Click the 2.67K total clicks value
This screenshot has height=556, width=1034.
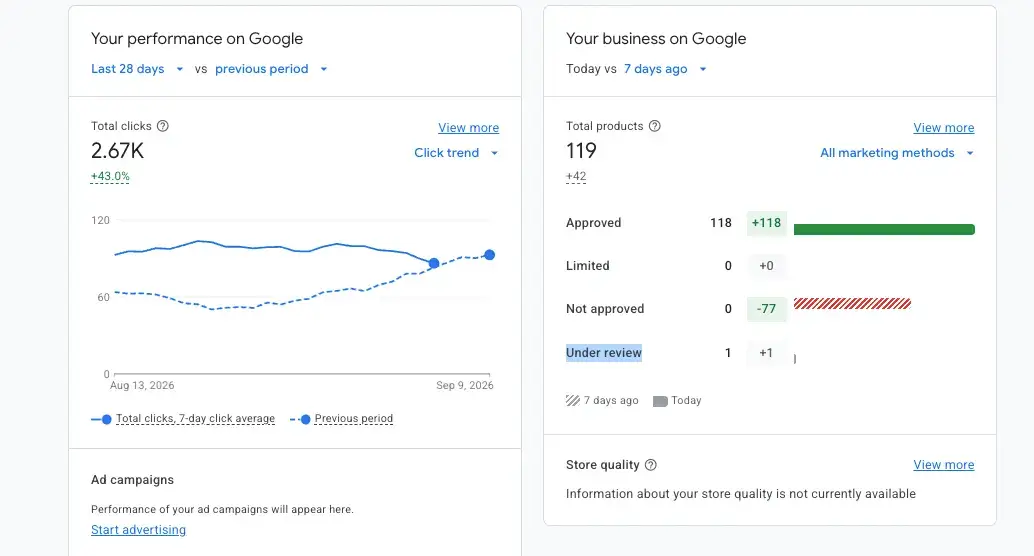click(117, 151)
